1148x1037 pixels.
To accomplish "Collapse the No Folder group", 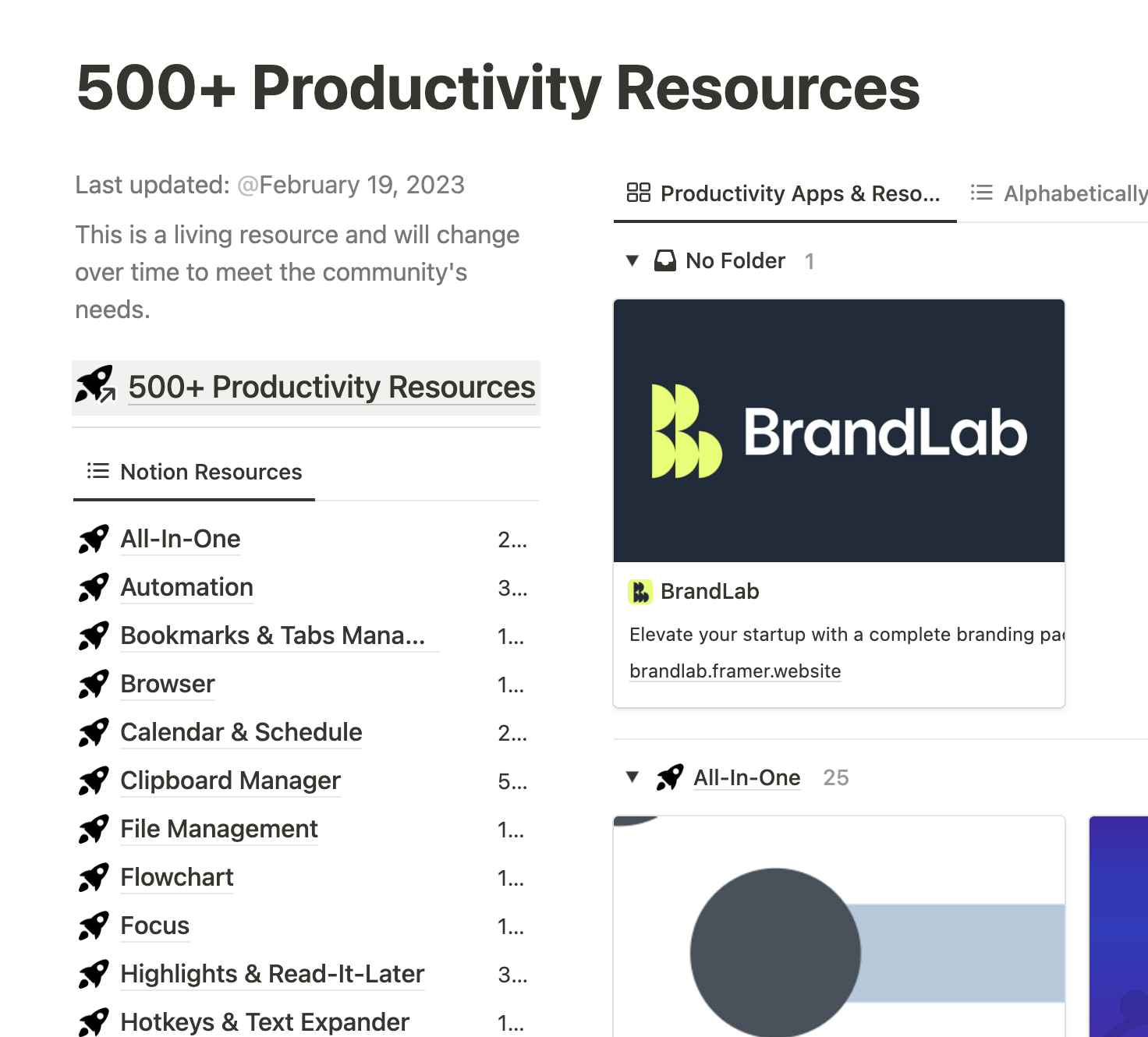I will tap(632, 260).
